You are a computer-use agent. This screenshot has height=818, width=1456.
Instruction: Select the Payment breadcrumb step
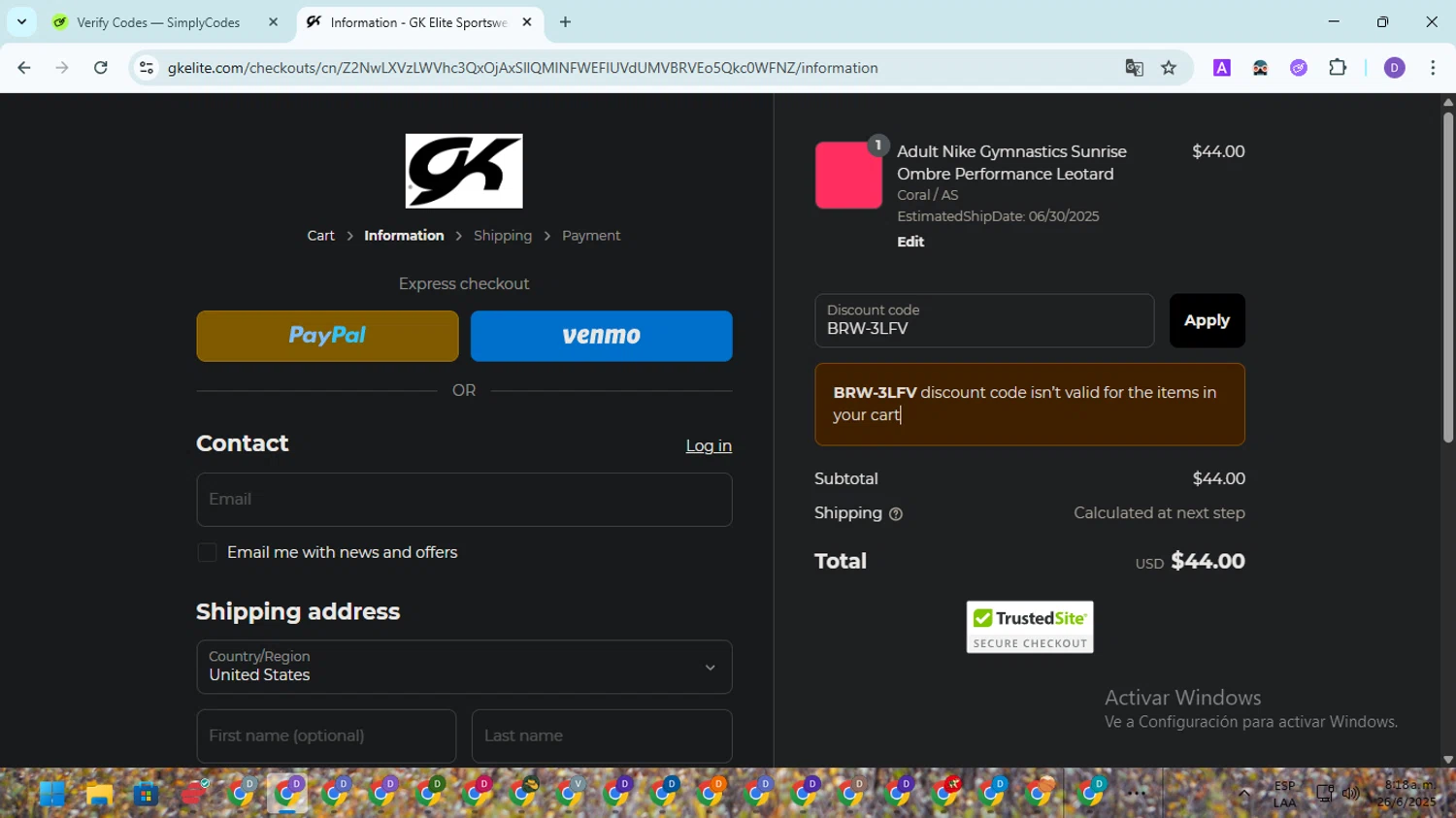591,236
